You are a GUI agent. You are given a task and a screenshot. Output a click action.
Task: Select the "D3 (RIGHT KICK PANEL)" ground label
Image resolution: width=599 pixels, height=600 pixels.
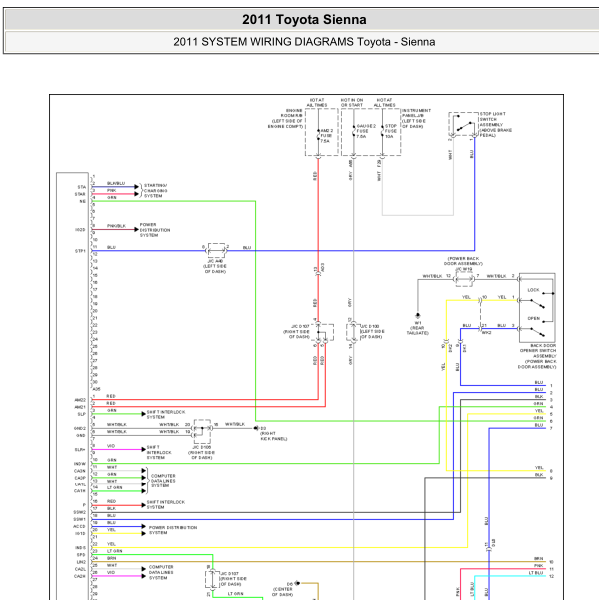click(x=274, y=434)
